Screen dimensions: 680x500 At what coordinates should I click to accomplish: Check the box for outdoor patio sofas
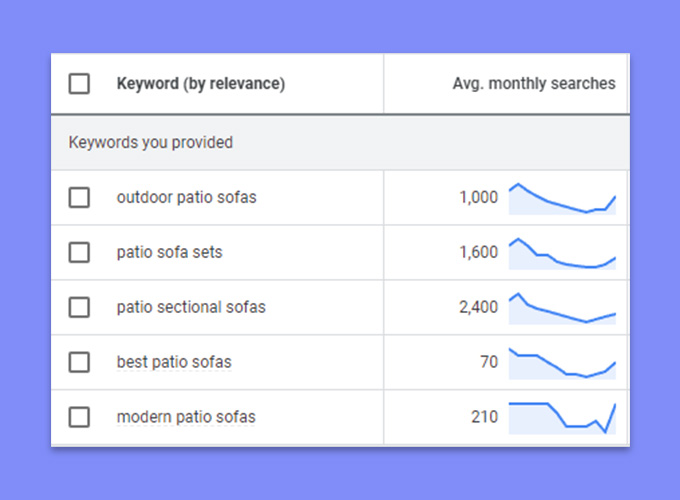click(x=79, y=197)
